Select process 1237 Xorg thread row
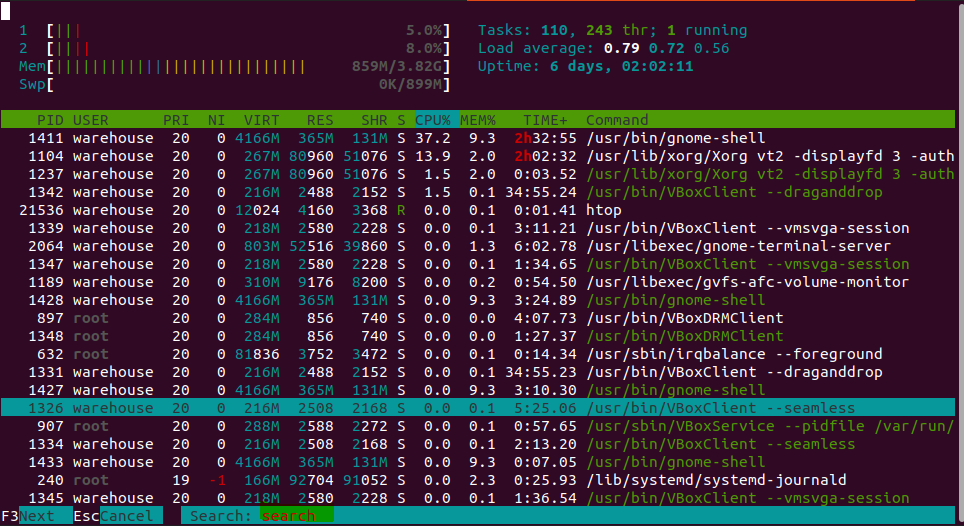 coord(478,174)
